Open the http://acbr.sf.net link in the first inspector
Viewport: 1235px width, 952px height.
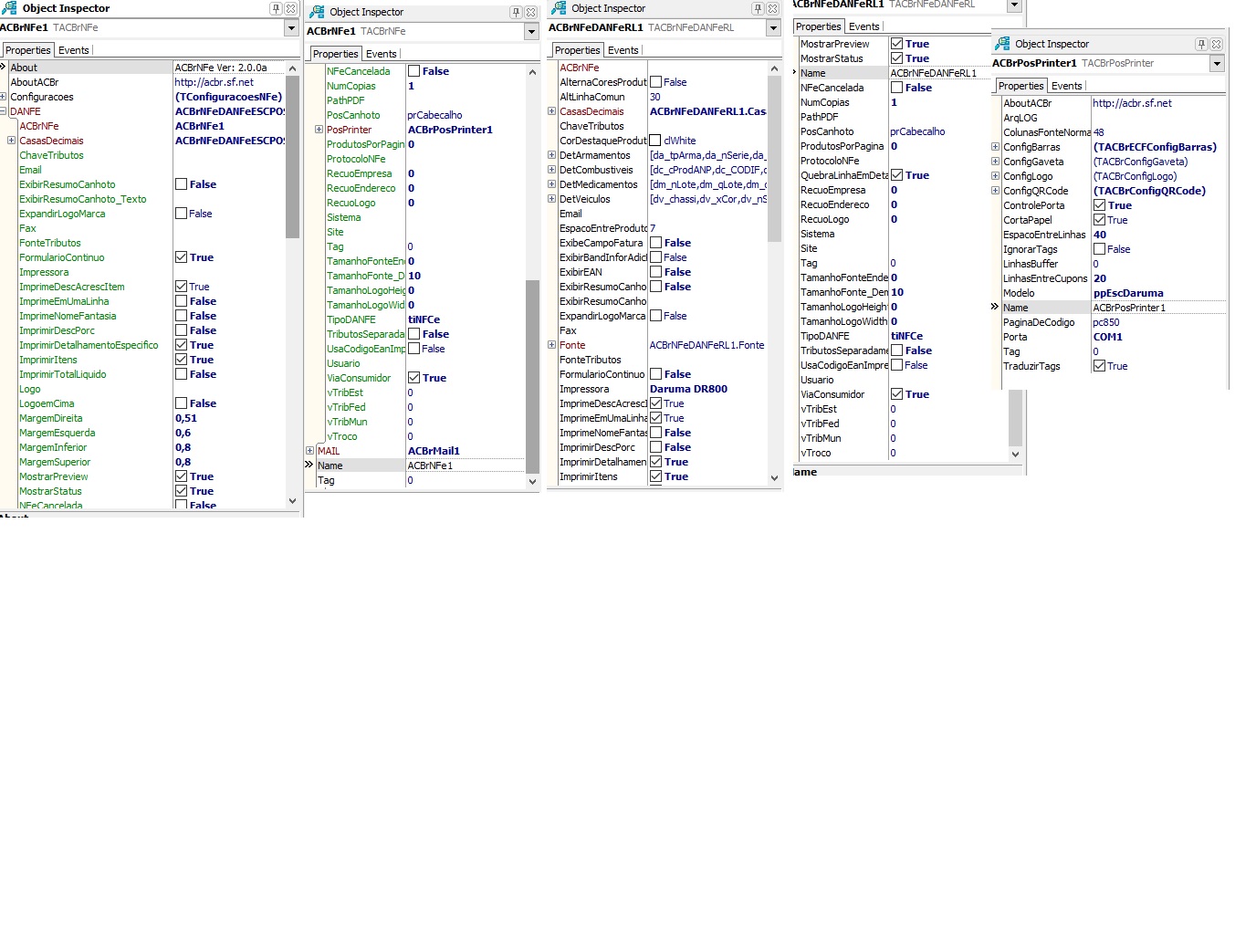coord(214,82)
